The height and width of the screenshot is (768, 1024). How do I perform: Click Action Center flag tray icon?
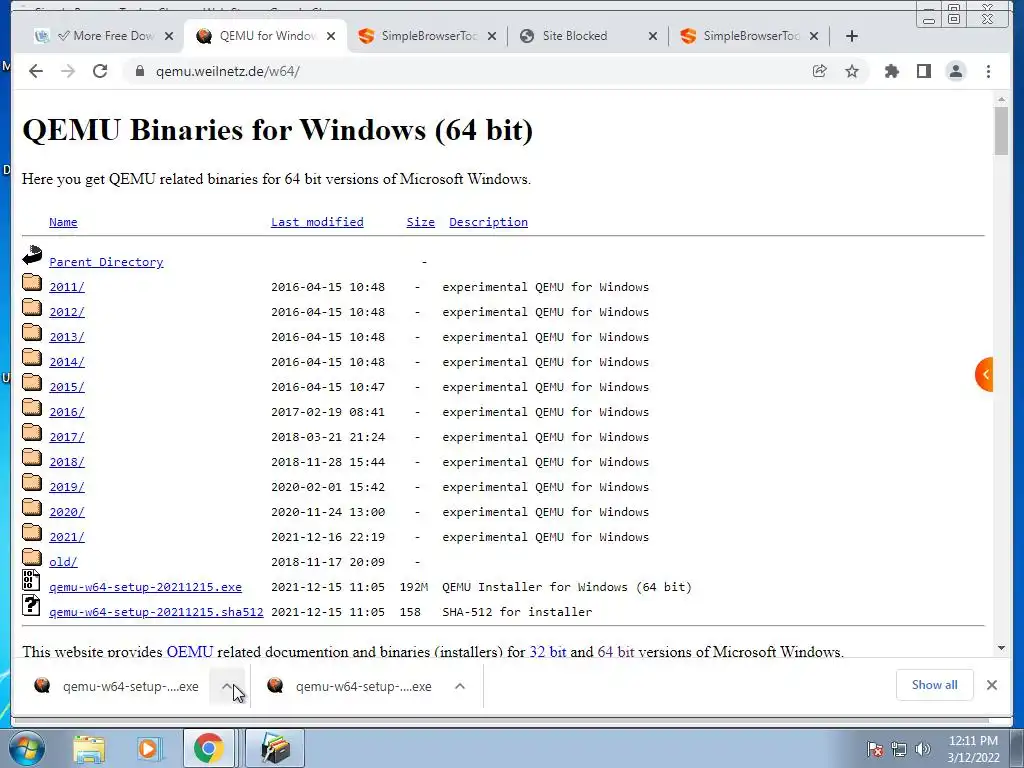(x=875, y=749)
